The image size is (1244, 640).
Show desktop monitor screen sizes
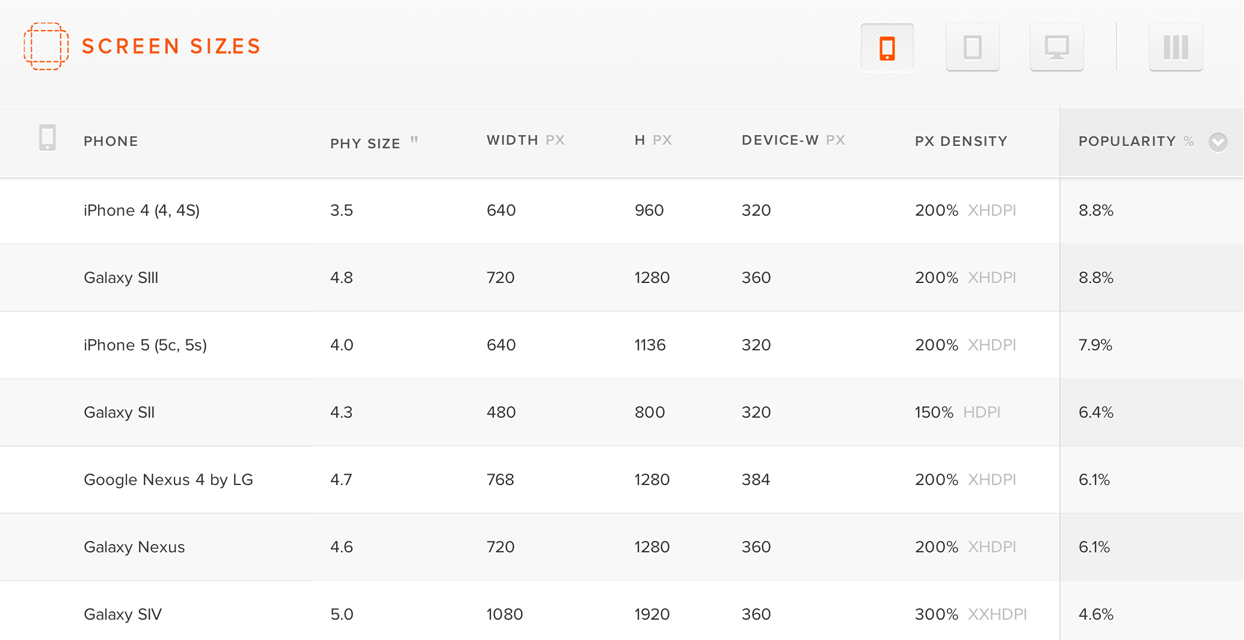tap(1056, 47)
